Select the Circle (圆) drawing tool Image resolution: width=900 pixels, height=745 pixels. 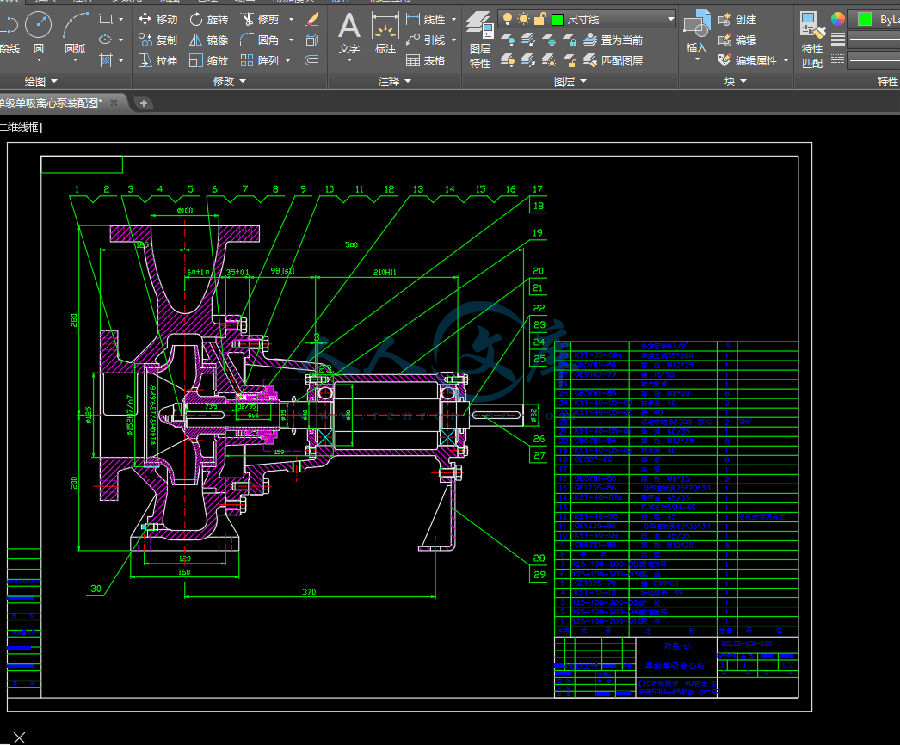click(38, 32)
